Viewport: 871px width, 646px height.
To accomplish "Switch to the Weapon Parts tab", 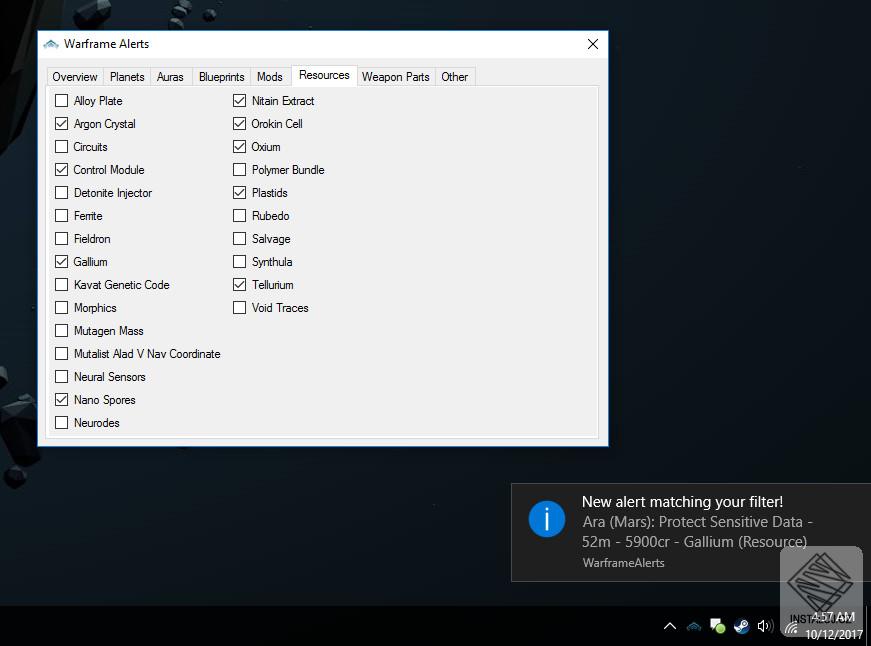I will pyautogui.click(x=396, y=77).
